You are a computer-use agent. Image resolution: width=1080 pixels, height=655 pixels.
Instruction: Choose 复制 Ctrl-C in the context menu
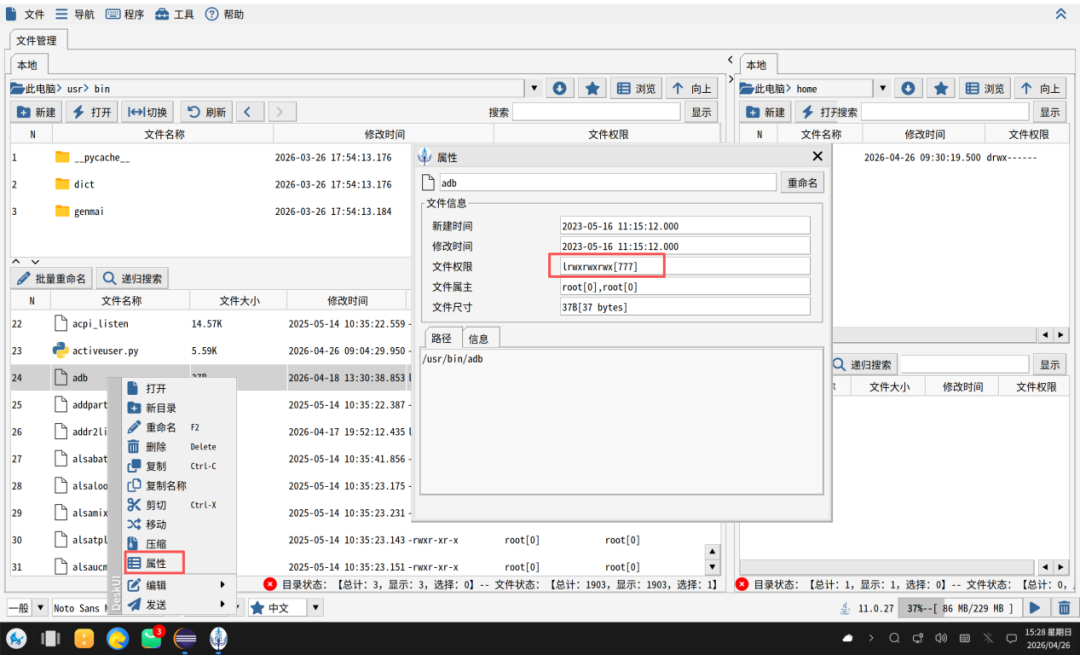click(179, 466)
